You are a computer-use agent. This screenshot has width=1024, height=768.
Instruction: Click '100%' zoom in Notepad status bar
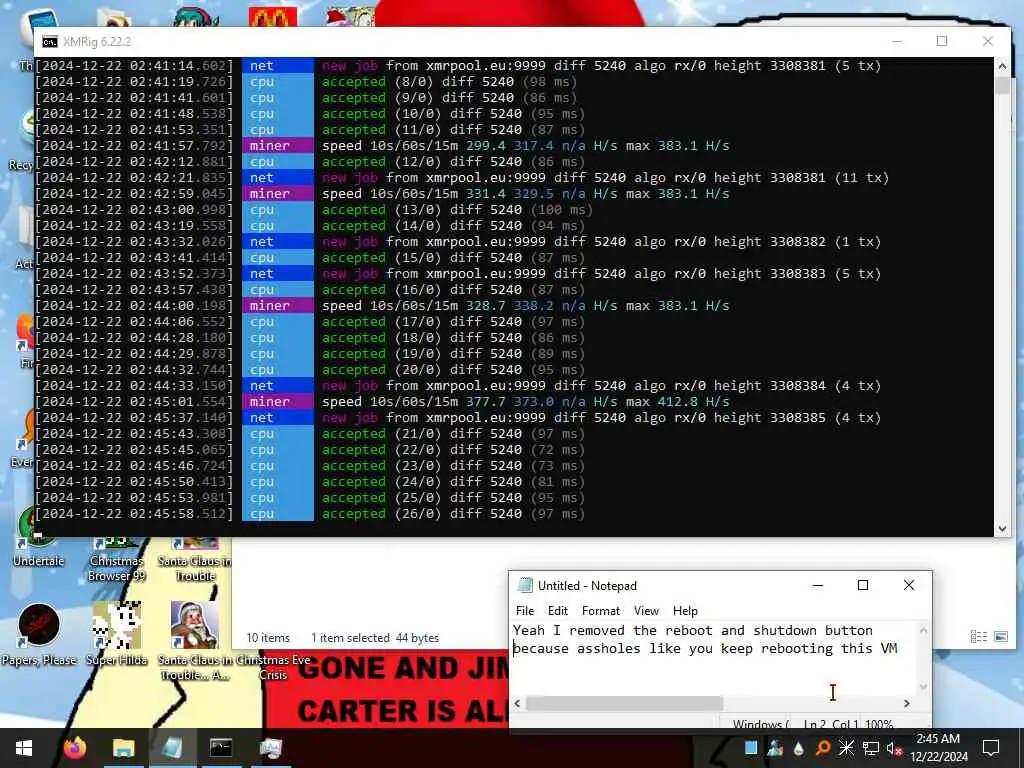pos(879,724)
